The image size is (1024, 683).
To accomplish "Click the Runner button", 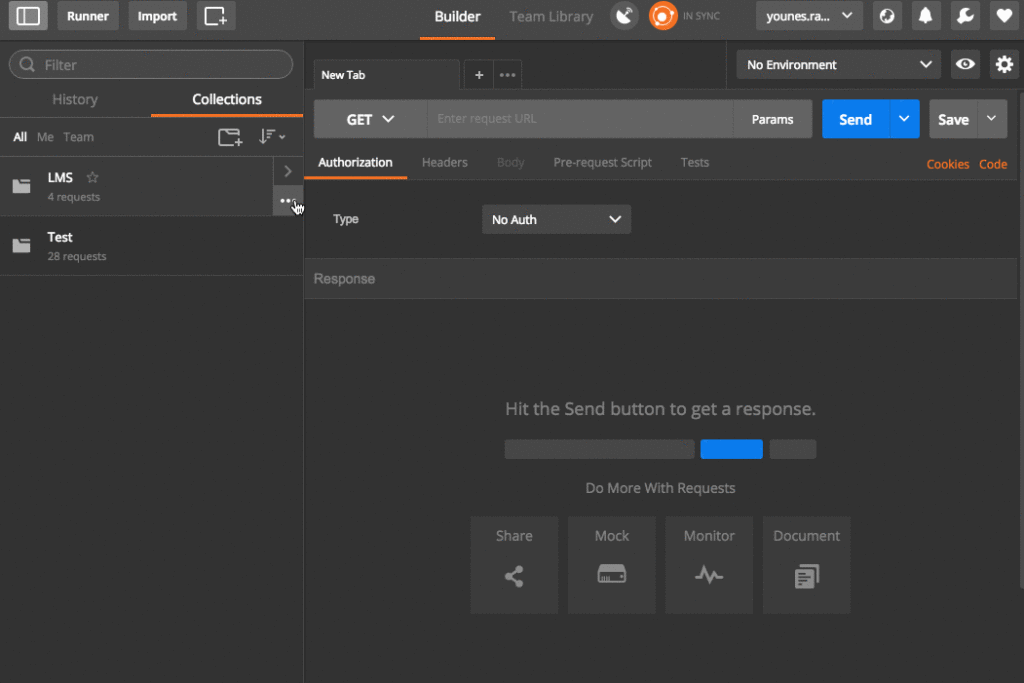I will click(88, 16).
